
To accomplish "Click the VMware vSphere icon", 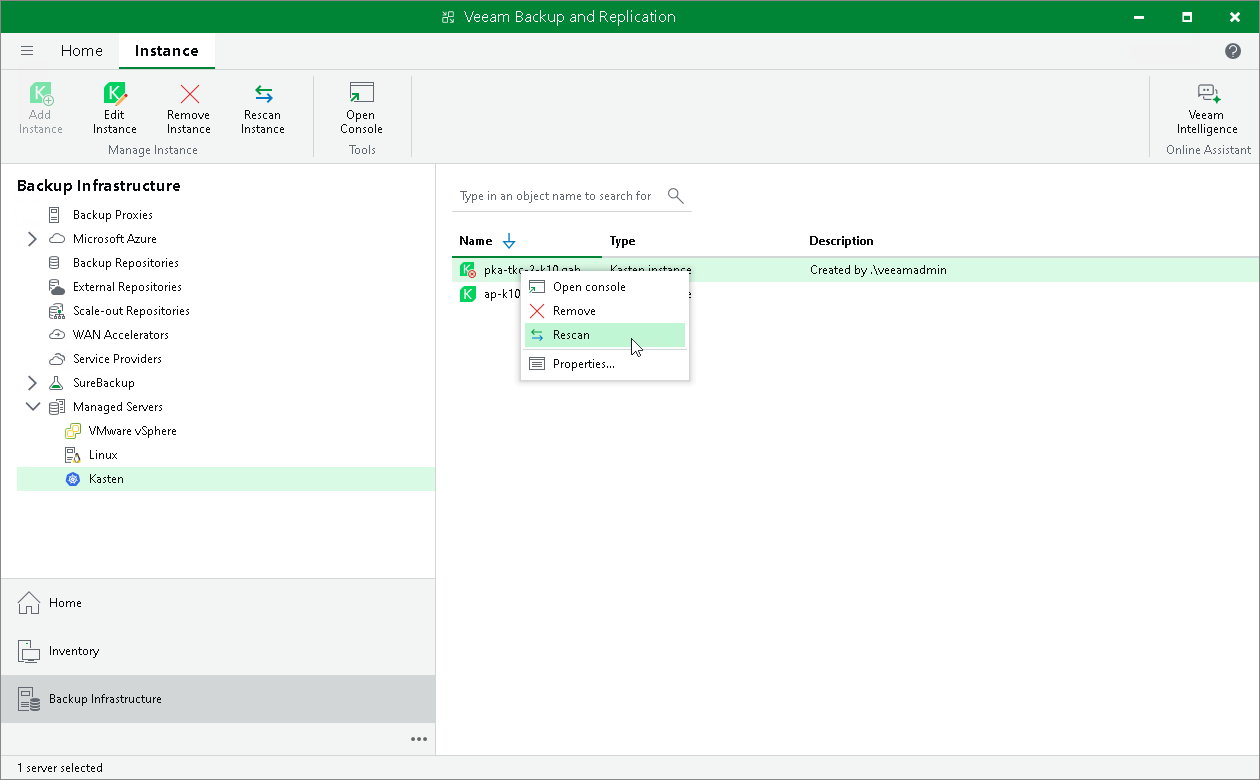I will coord(73,431).
